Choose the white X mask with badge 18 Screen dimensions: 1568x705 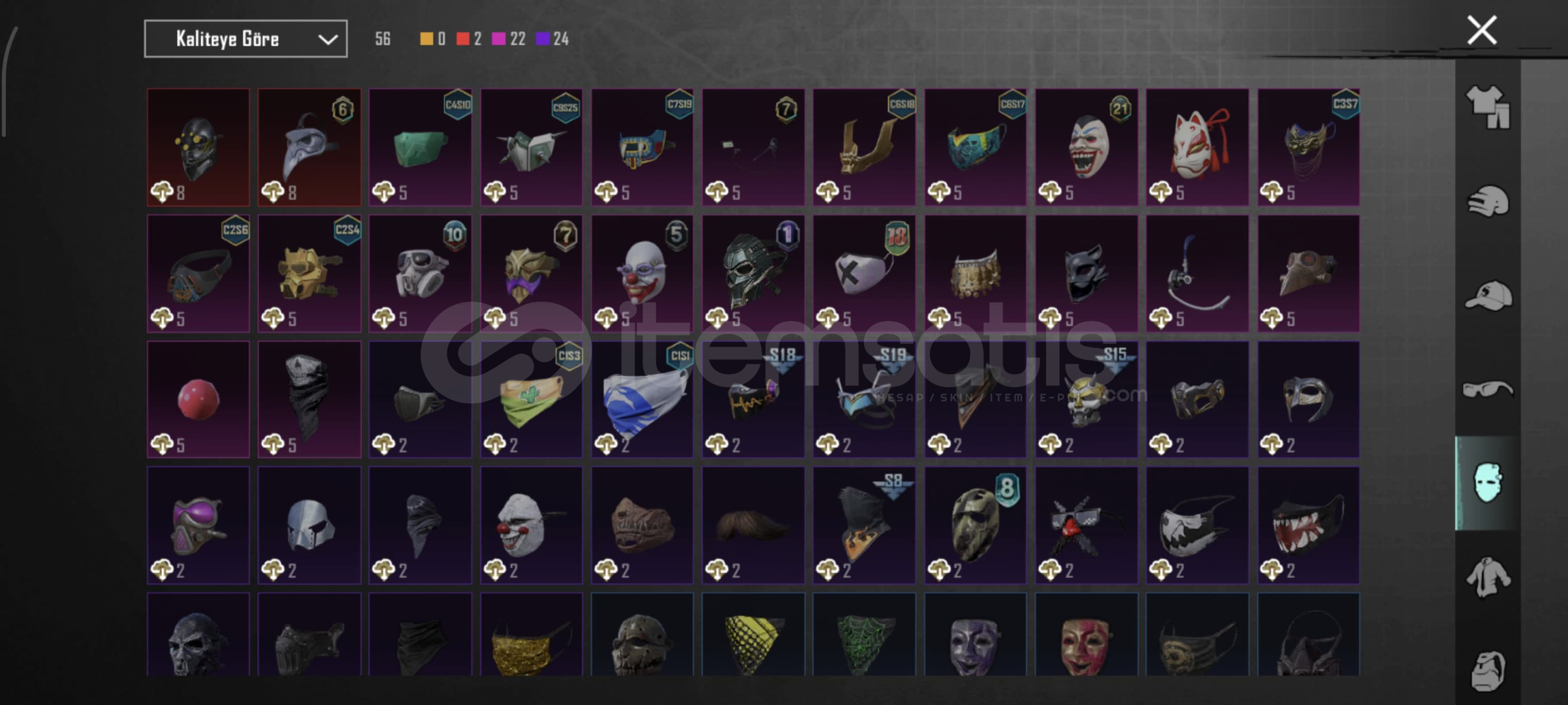click(864, 274)
